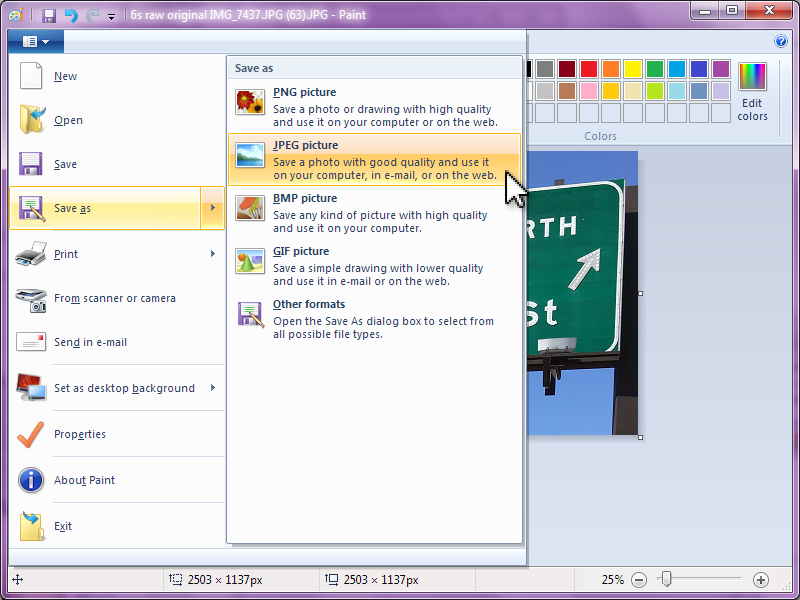Click the About Paint text

click(x=84, y=480)
